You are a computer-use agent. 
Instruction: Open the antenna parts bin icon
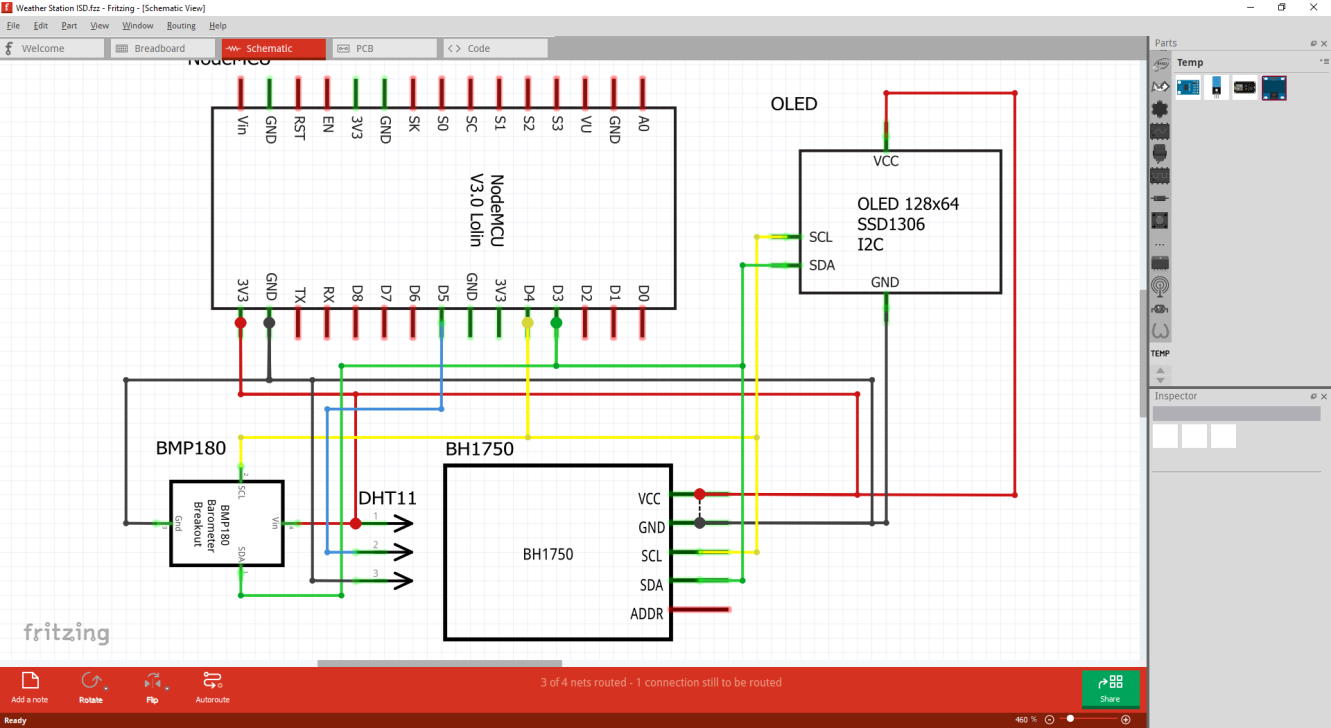coord(1160,286)
